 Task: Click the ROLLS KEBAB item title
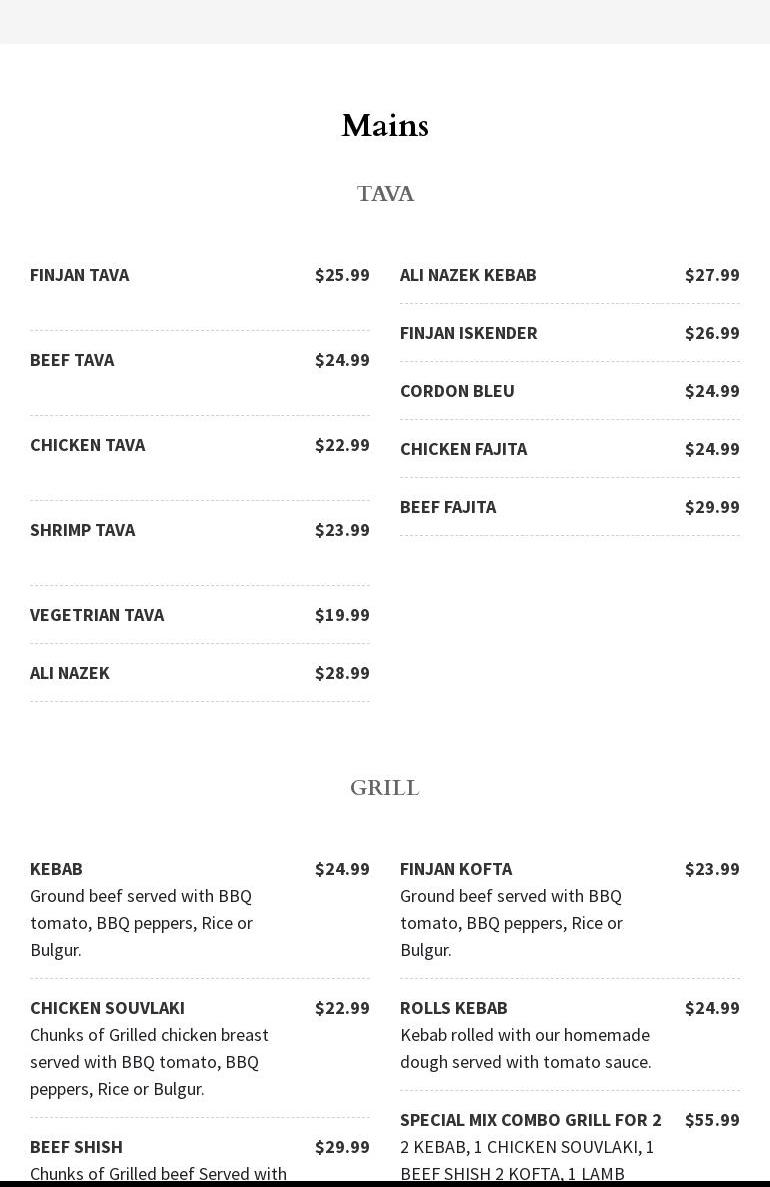click(x=454, y=1008)
